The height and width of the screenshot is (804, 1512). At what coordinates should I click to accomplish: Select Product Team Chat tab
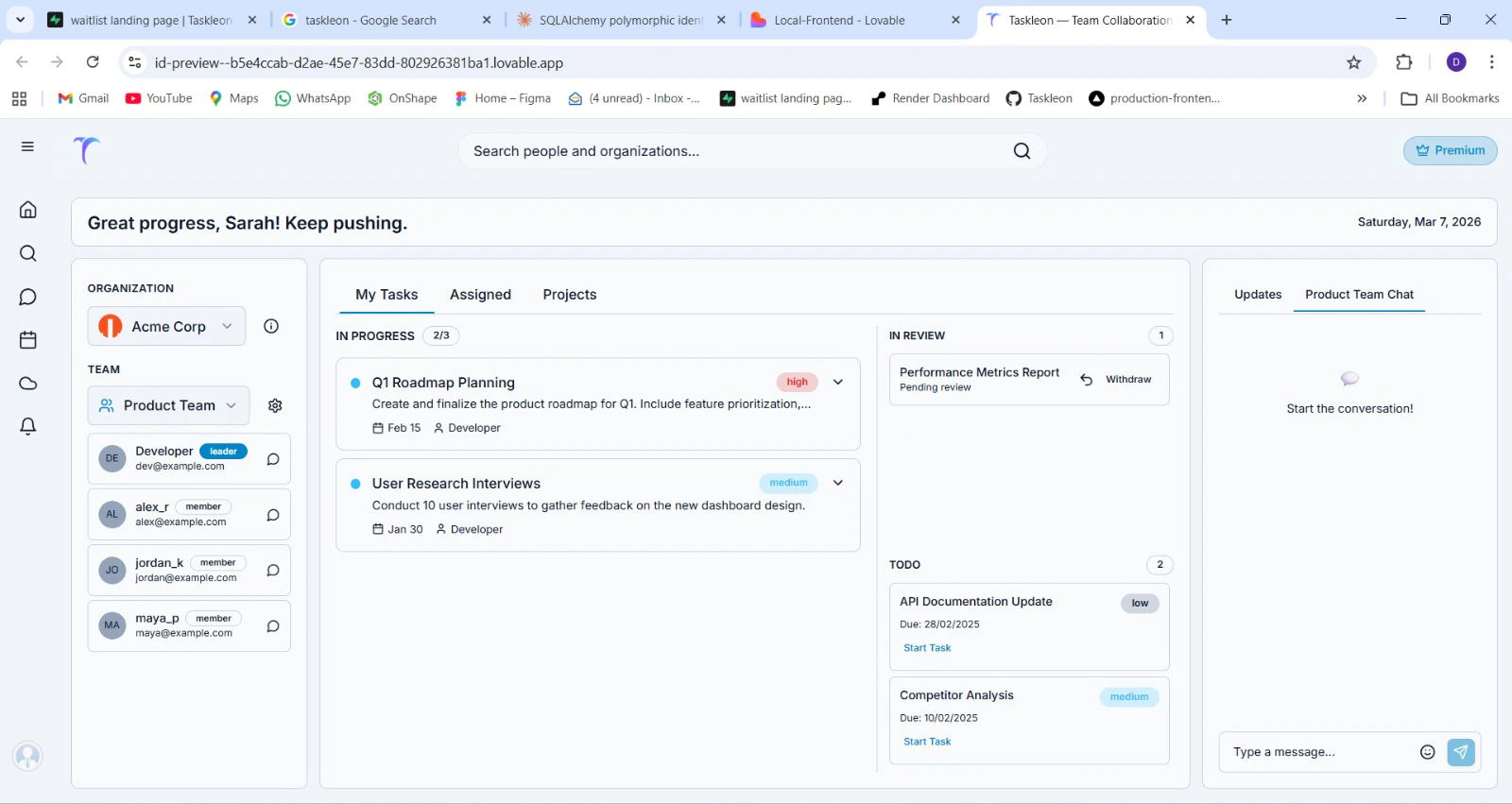(1359, 295)
